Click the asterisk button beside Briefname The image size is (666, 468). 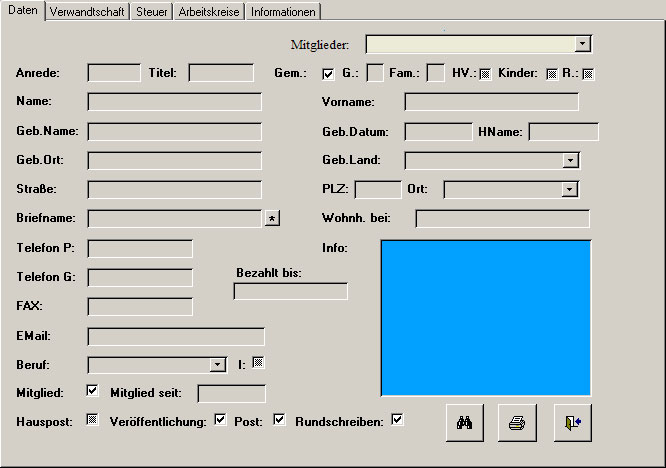pos(272,218)
